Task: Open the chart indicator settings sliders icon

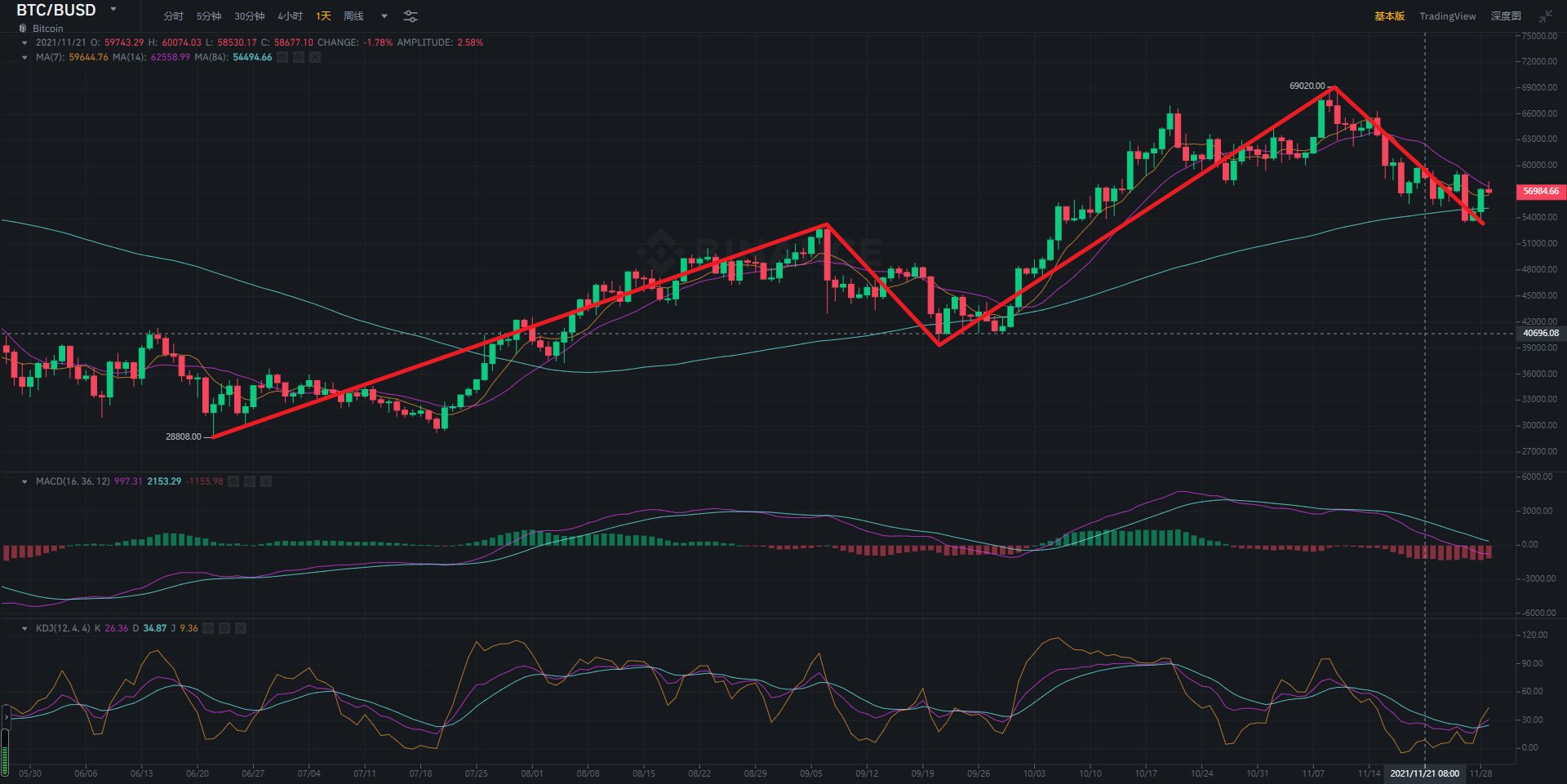Action: point(411,16)
